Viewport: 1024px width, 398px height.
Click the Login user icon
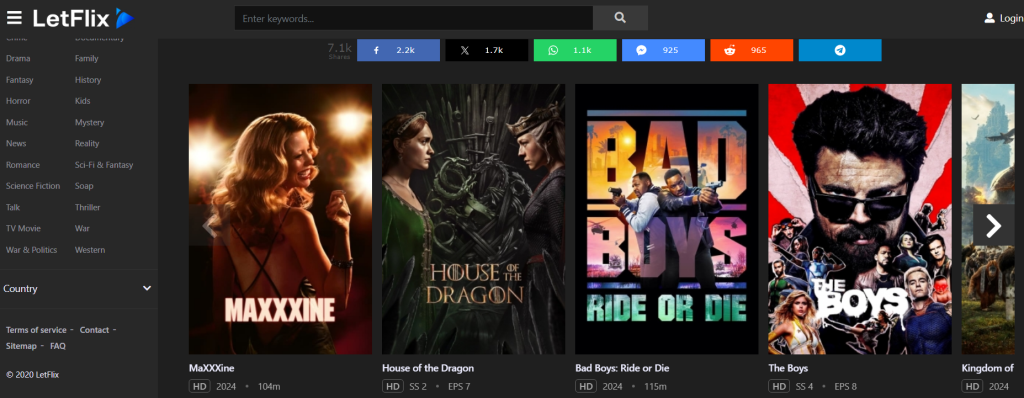(989, 18)
